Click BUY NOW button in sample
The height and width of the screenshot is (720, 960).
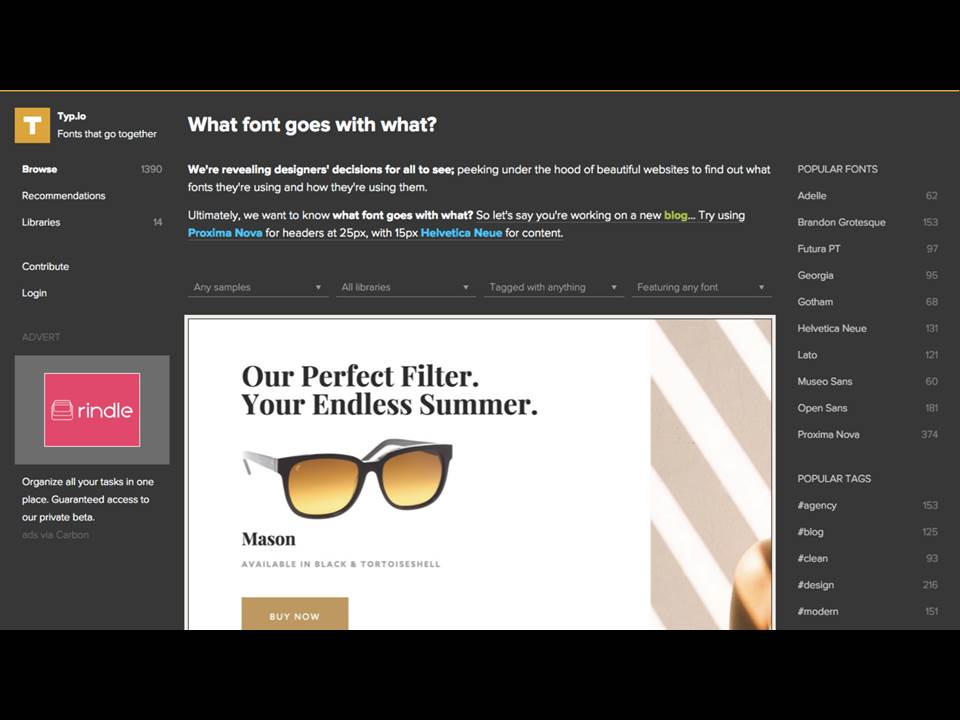pyautogui.click(x=294, y=613)
